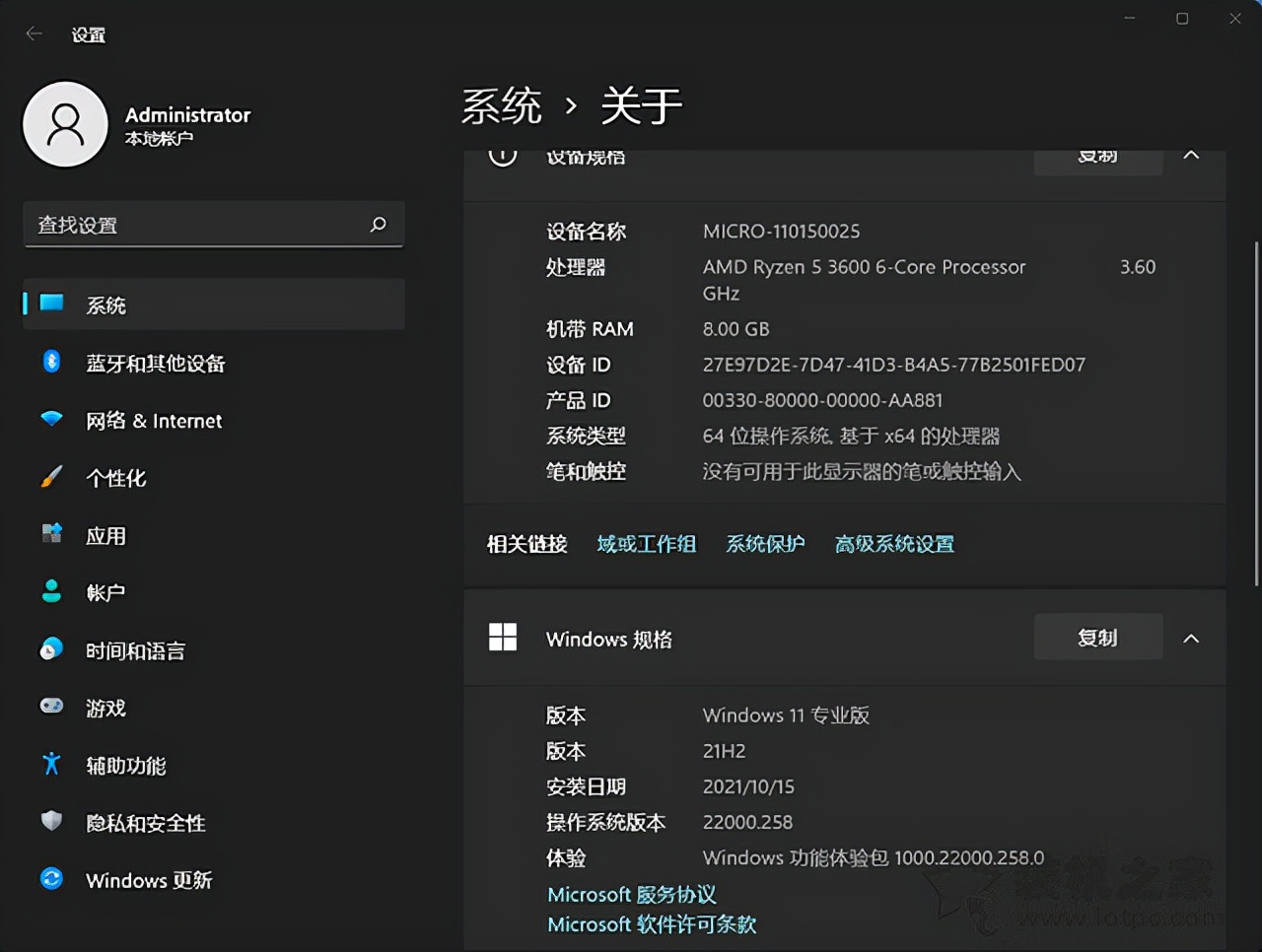The width and height of the screenshot is (1262, 952).
Task: Click the Privacy shield icon
Action: pyautogui.click(x=51, y=821)
